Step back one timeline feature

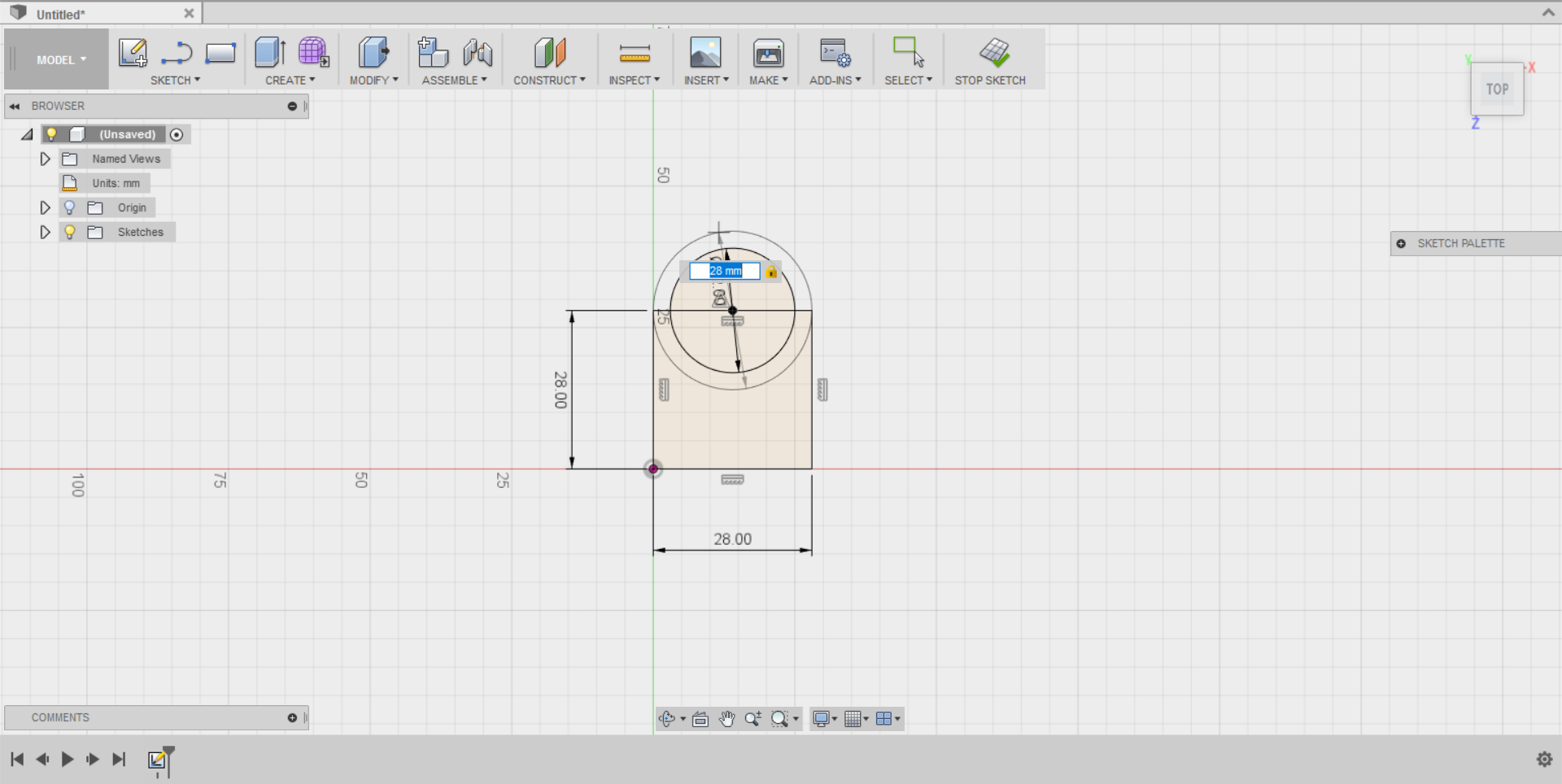pos(42,760)
